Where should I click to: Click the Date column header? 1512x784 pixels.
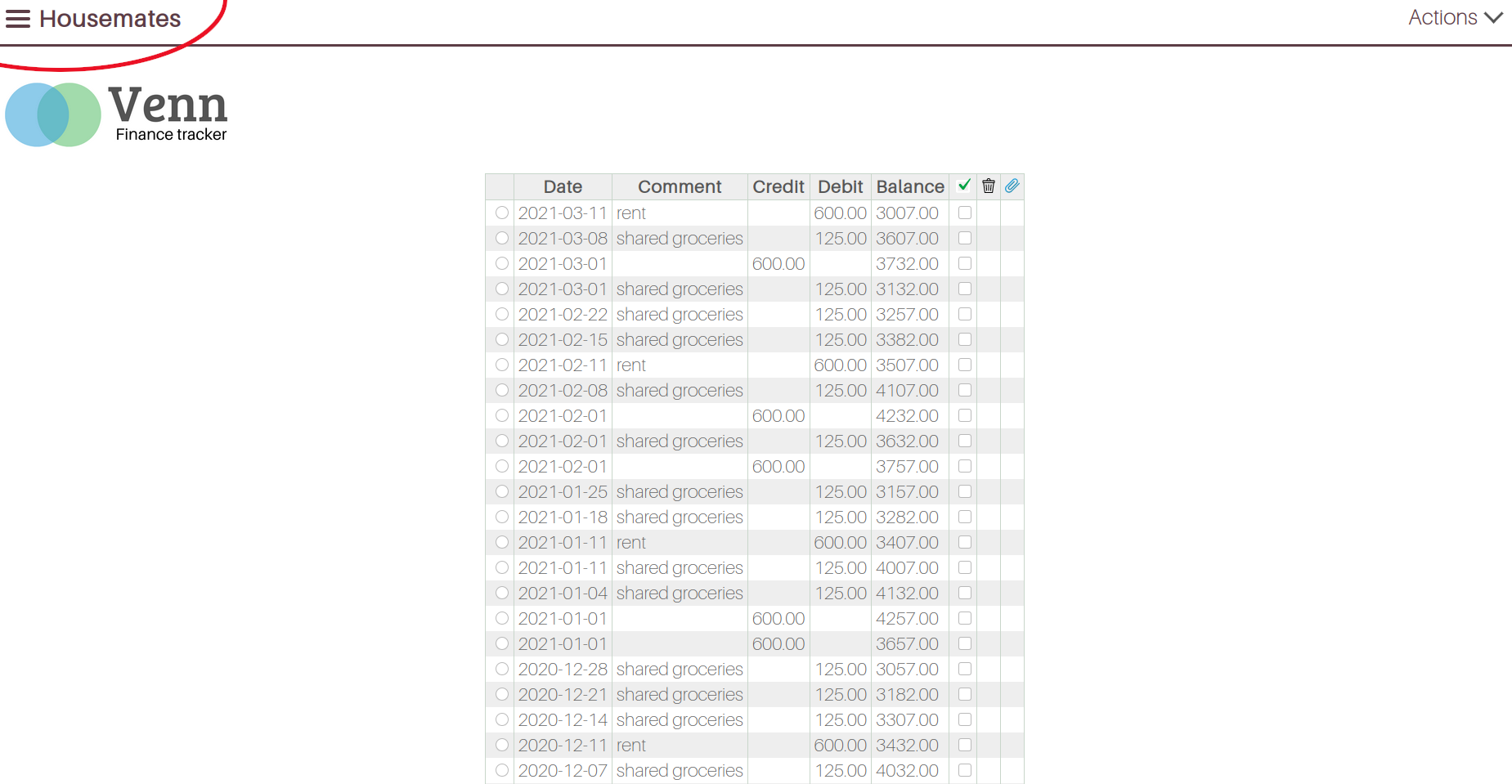[563, 186]
